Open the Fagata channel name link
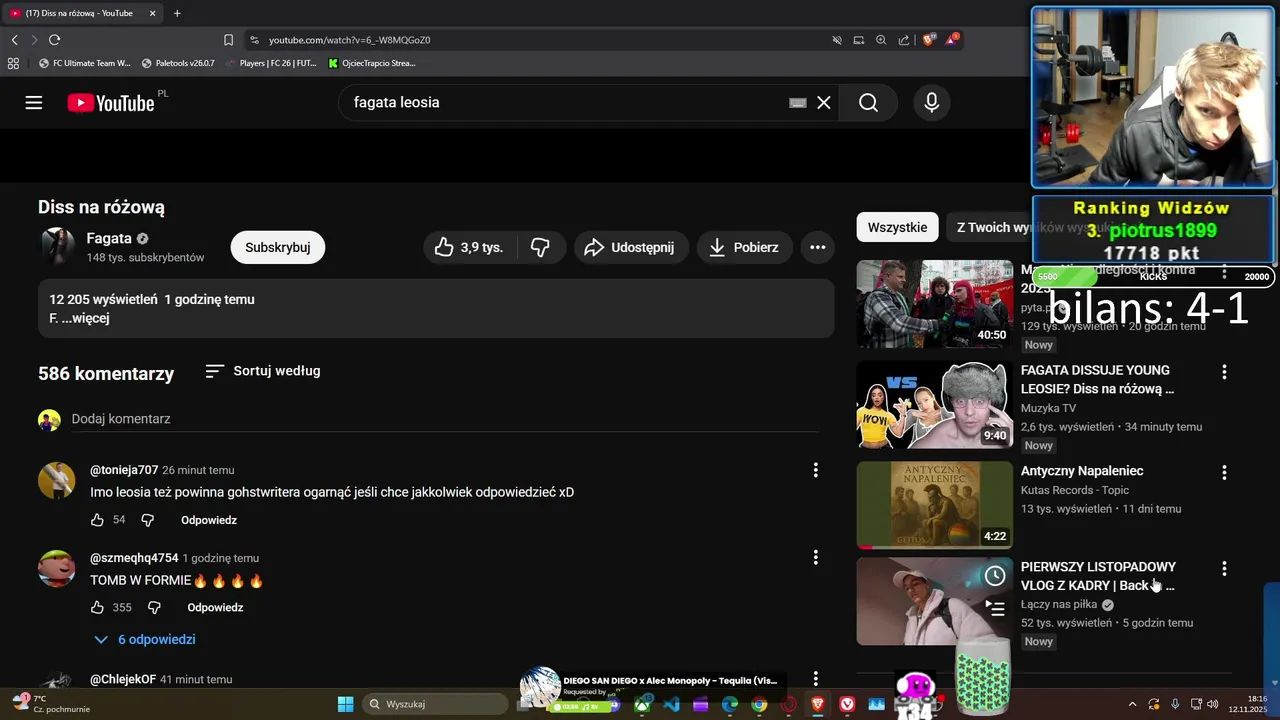 pyautogui.click(x=109, y=238)
